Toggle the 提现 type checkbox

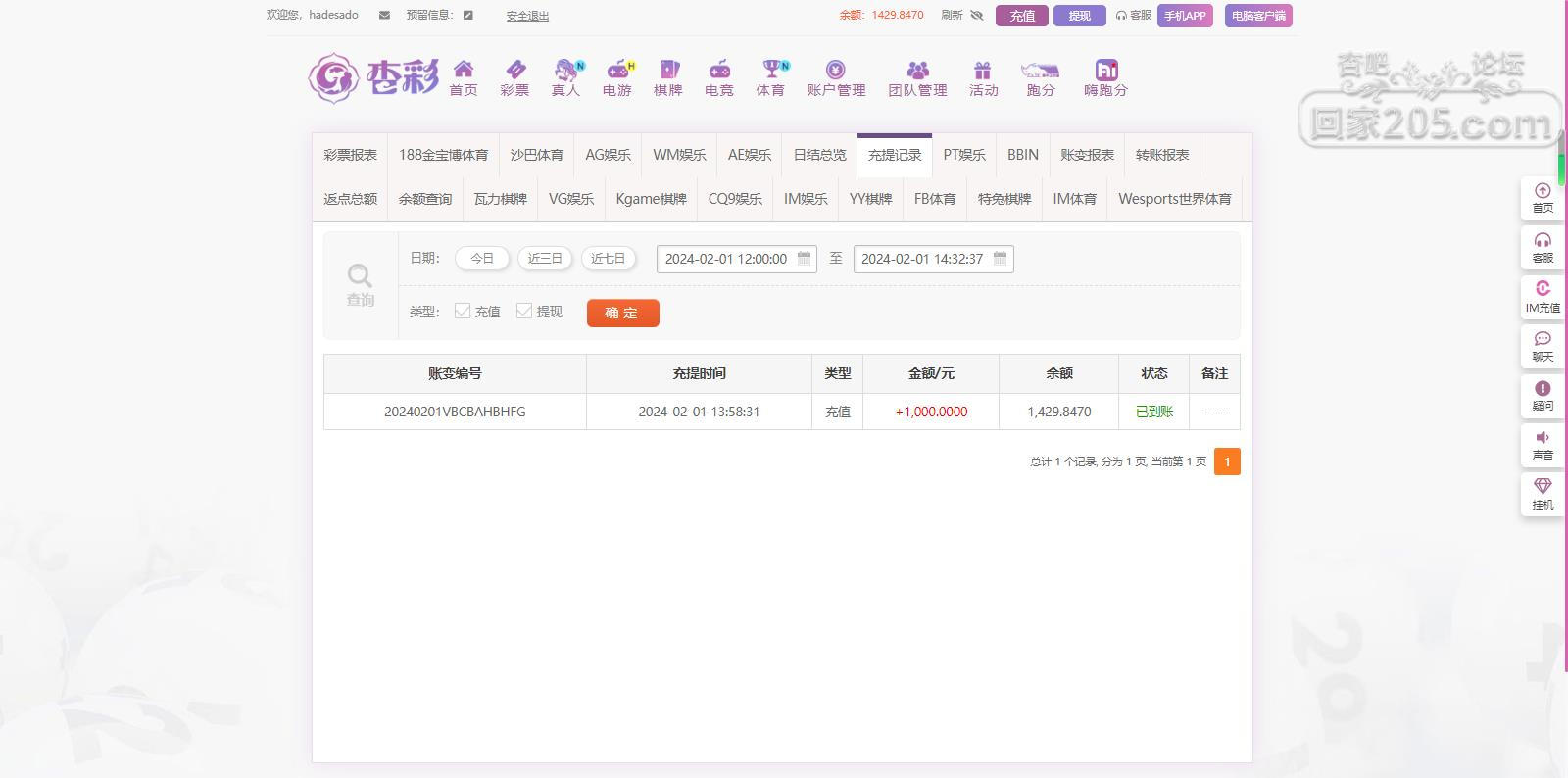click(x=524, y=311)
